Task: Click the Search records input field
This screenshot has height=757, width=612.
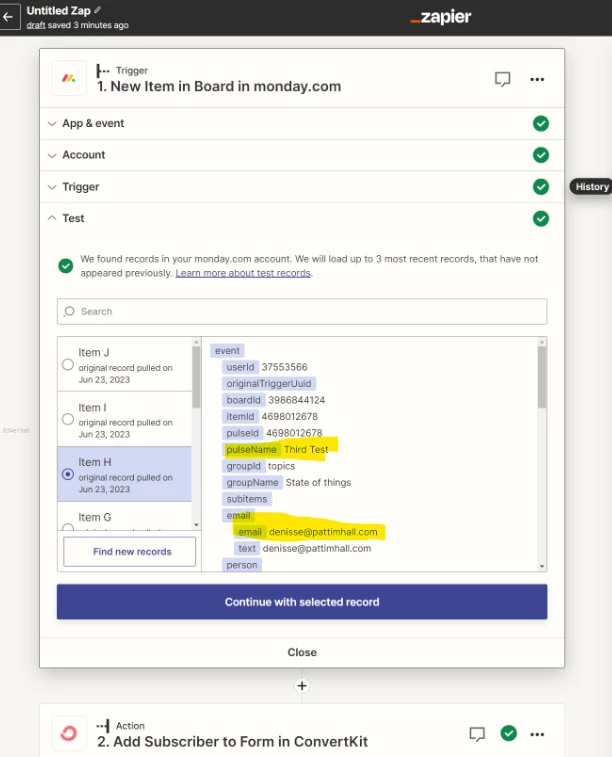Action: pyautogui.click(x=302, y=311)
